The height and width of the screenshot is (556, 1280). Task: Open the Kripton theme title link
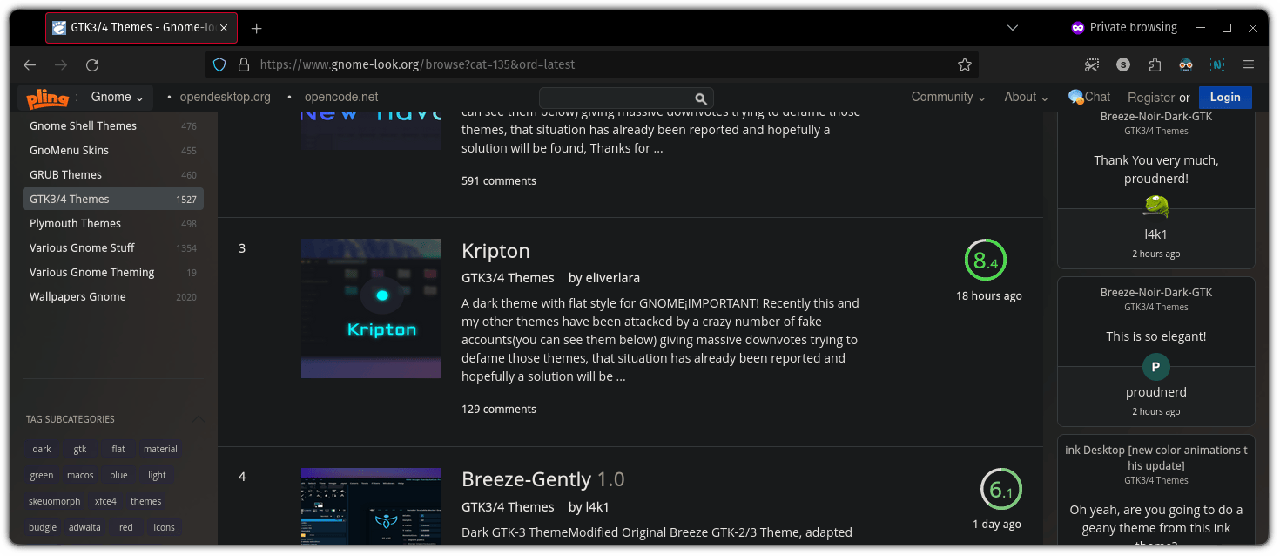click(x=495, y=251)
